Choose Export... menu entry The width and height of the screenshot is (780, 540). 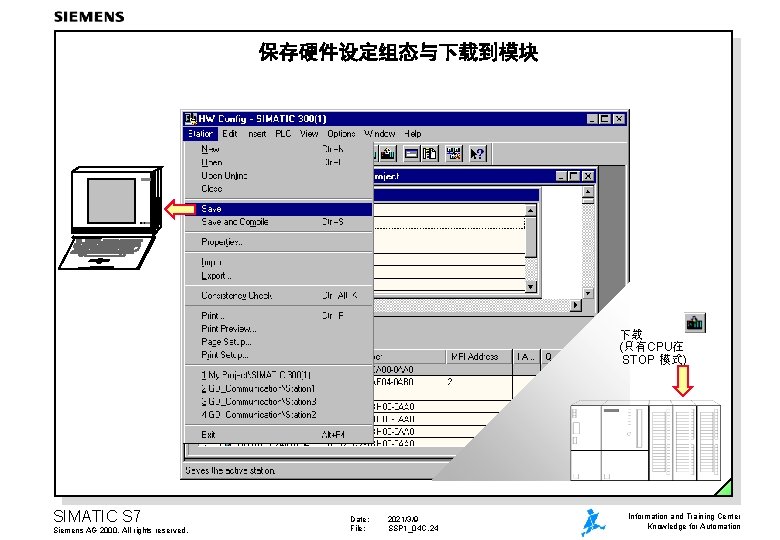coord(279,275)
